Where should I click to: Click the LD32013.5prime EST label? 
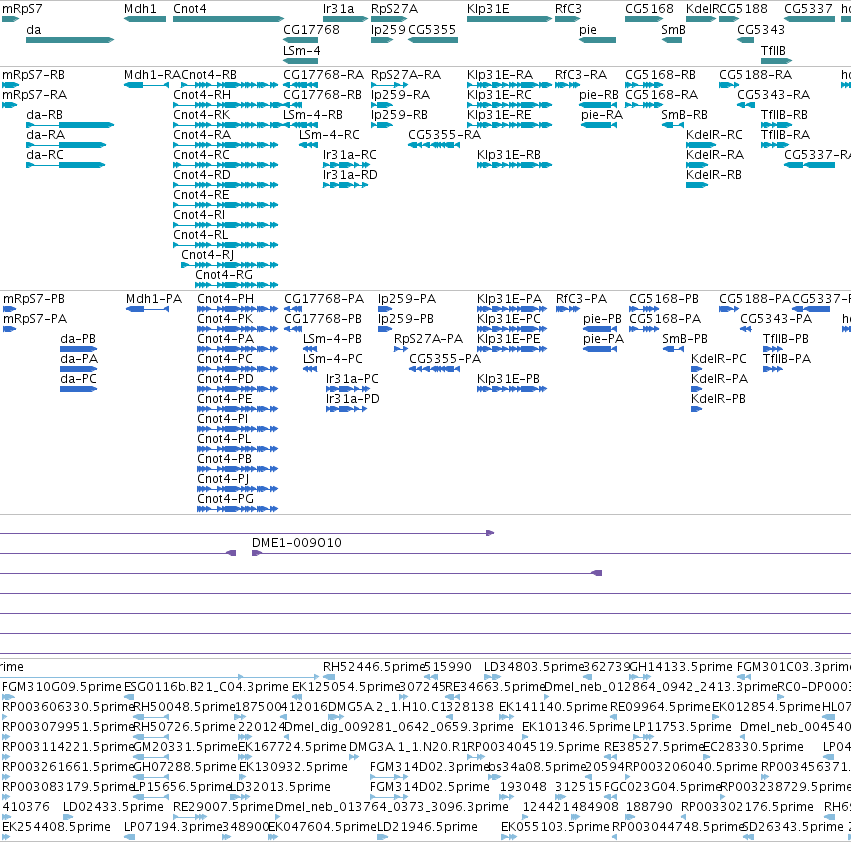coord(281,787)
